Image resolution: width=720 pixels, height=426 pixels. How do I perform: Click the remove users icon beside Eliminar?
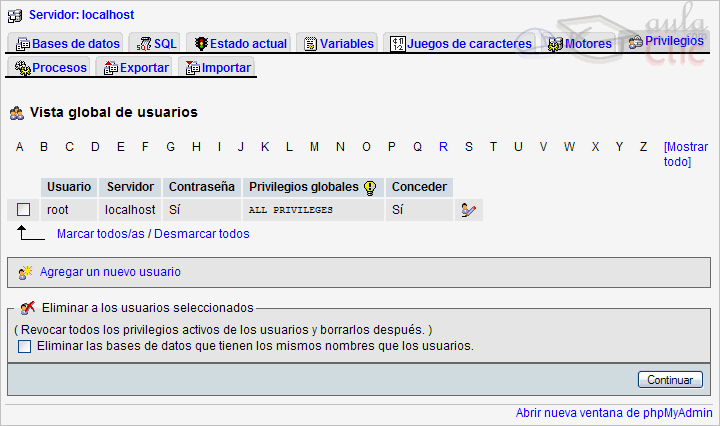click(x=28, y=308)
